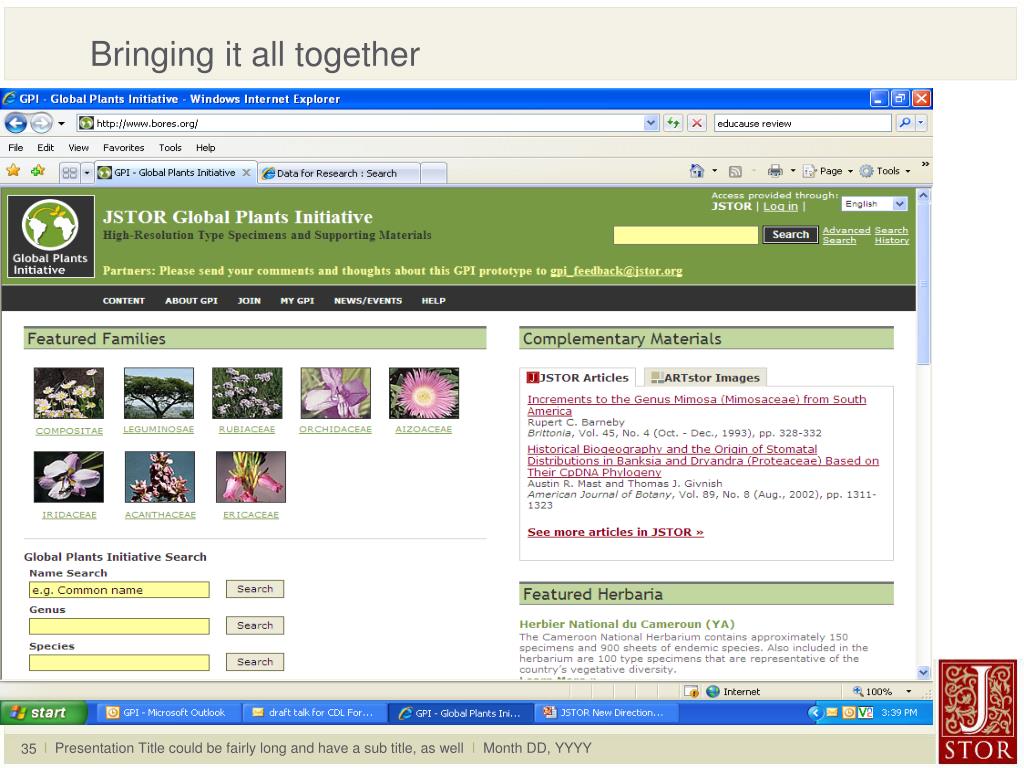Click the gpi_feedback@jstor.org email link
Screen dimensions: 1024x768
point(616,270)
